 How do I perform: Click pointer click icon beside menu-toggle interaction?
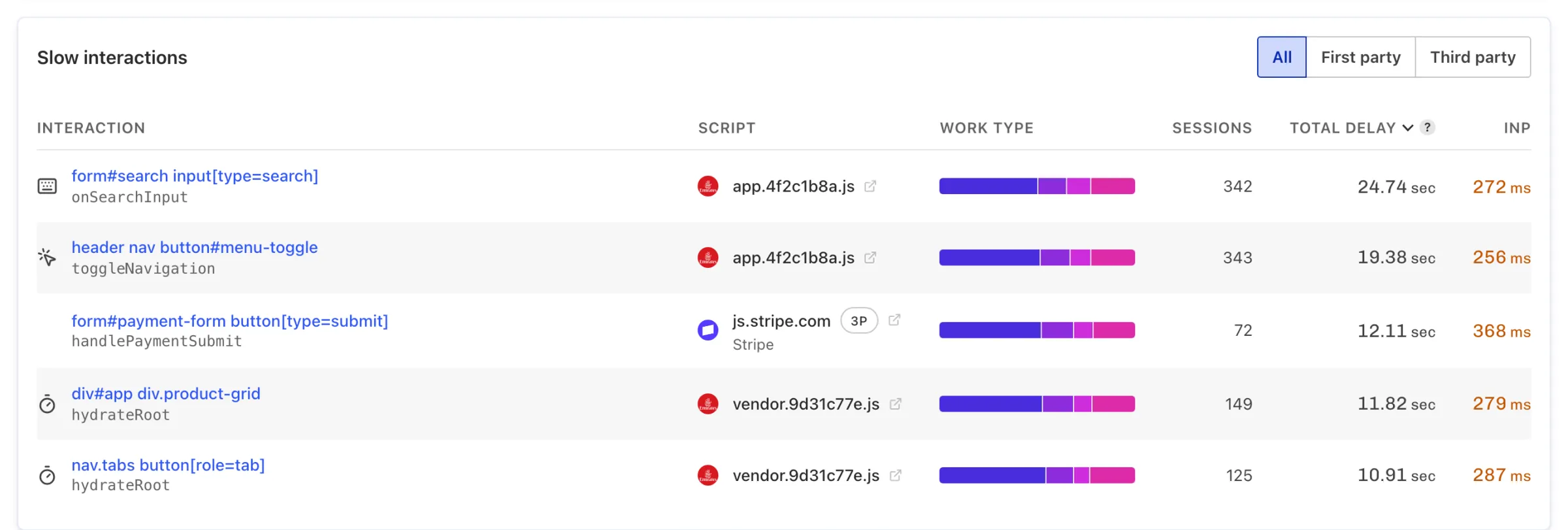point(47,257)
